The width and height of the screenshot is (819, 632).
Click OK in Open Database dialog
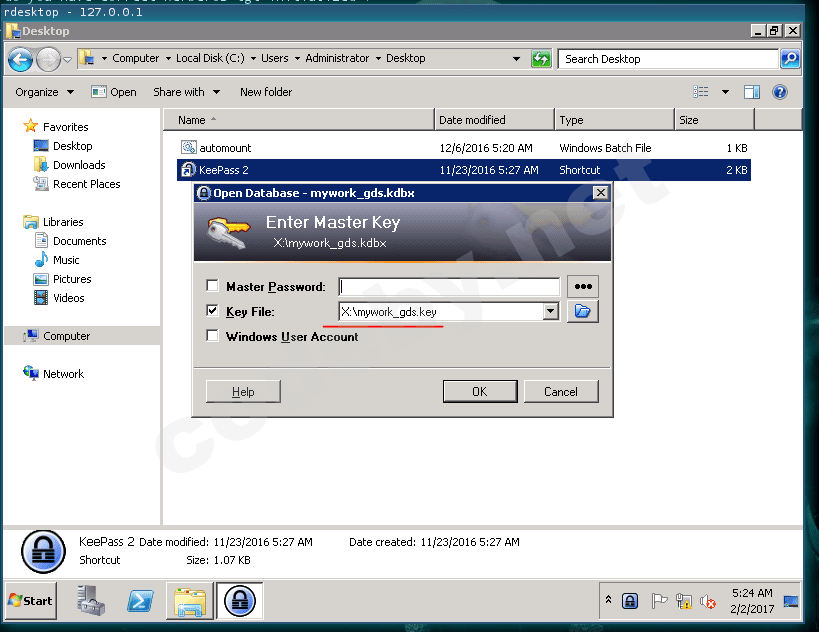click(x=480, y=391)
